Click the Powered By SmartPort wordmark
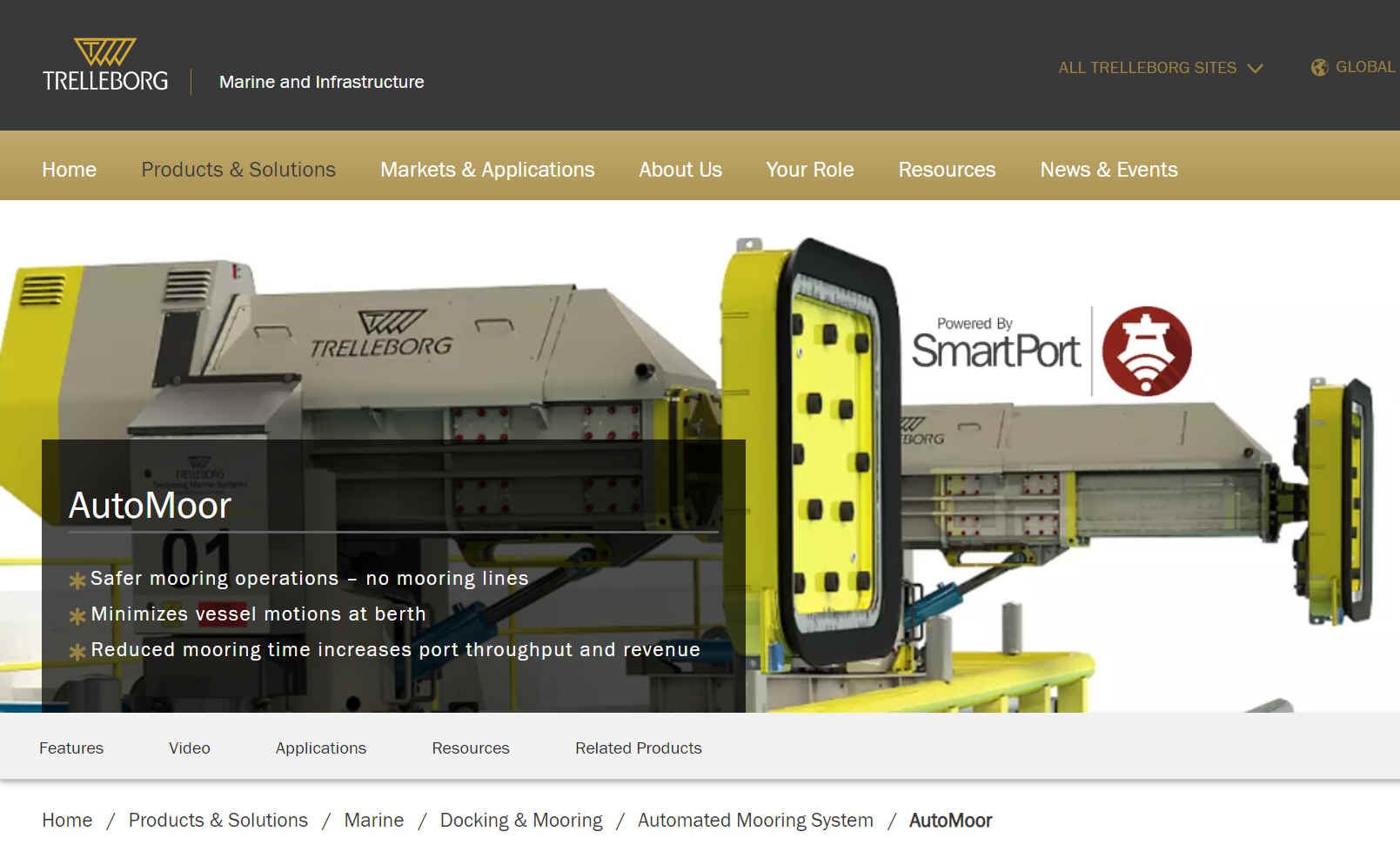The image size is (1400, 845). point(995,344)
